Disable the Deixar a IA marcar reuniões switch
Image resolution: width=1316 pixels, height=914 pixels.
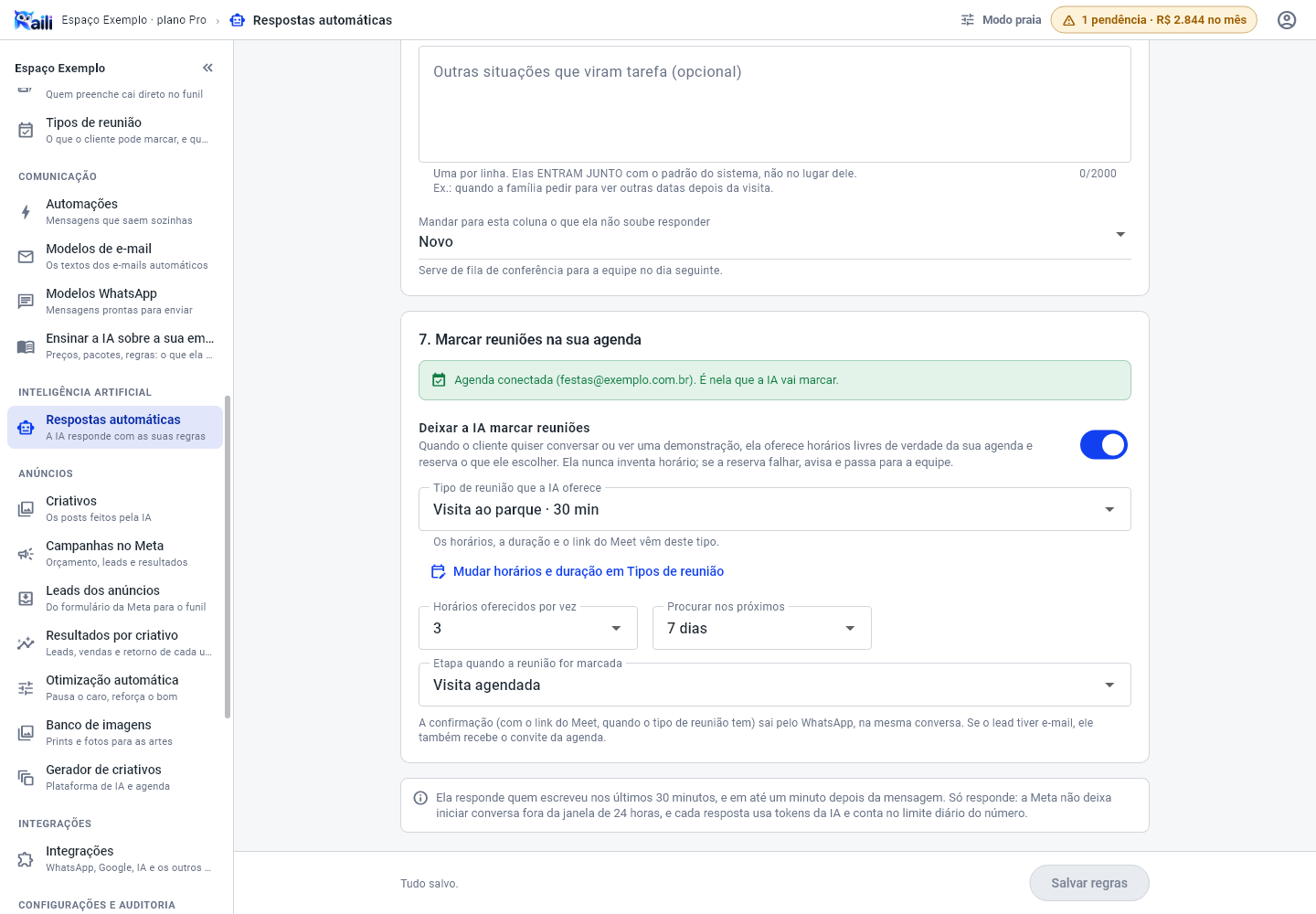[x=1104, y=445]
